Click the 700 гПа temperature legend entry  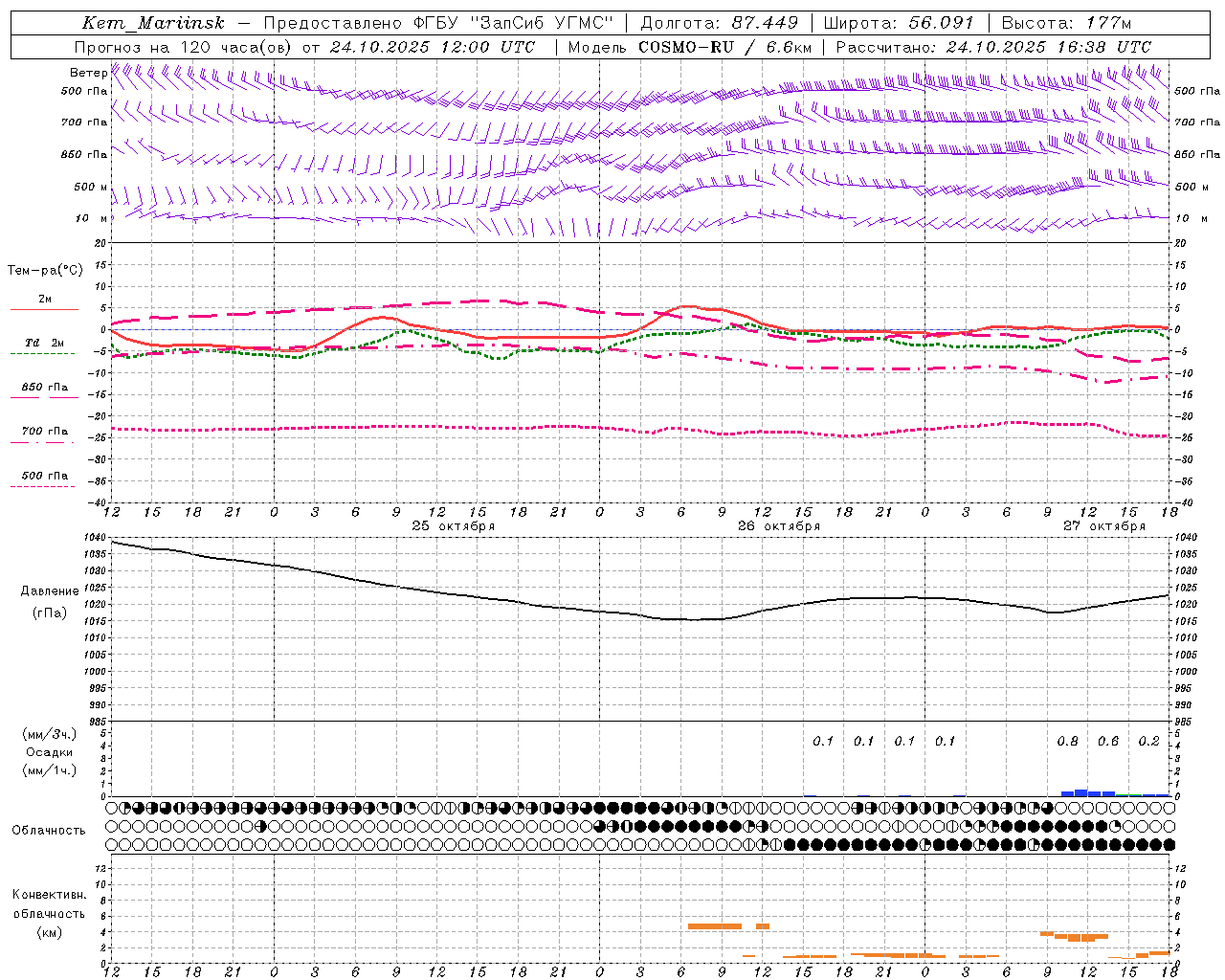(45, 432)
